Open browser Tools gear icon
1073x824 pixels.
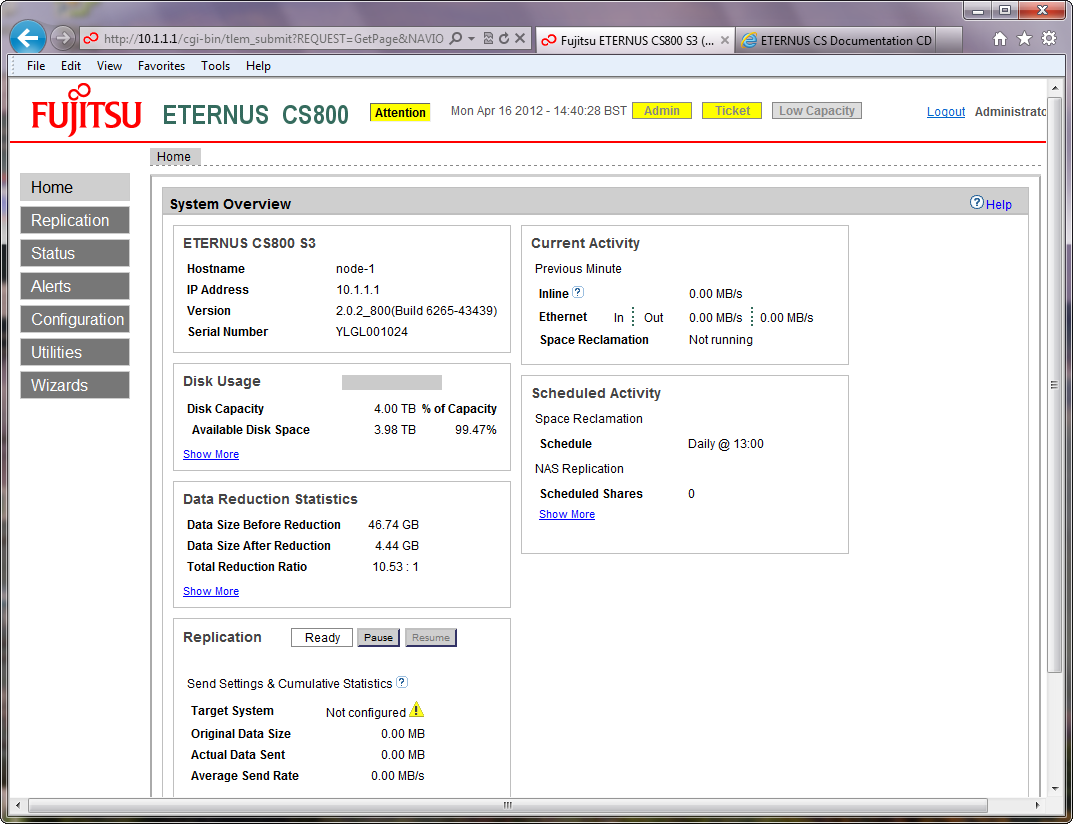click(x=1048, y=39)
